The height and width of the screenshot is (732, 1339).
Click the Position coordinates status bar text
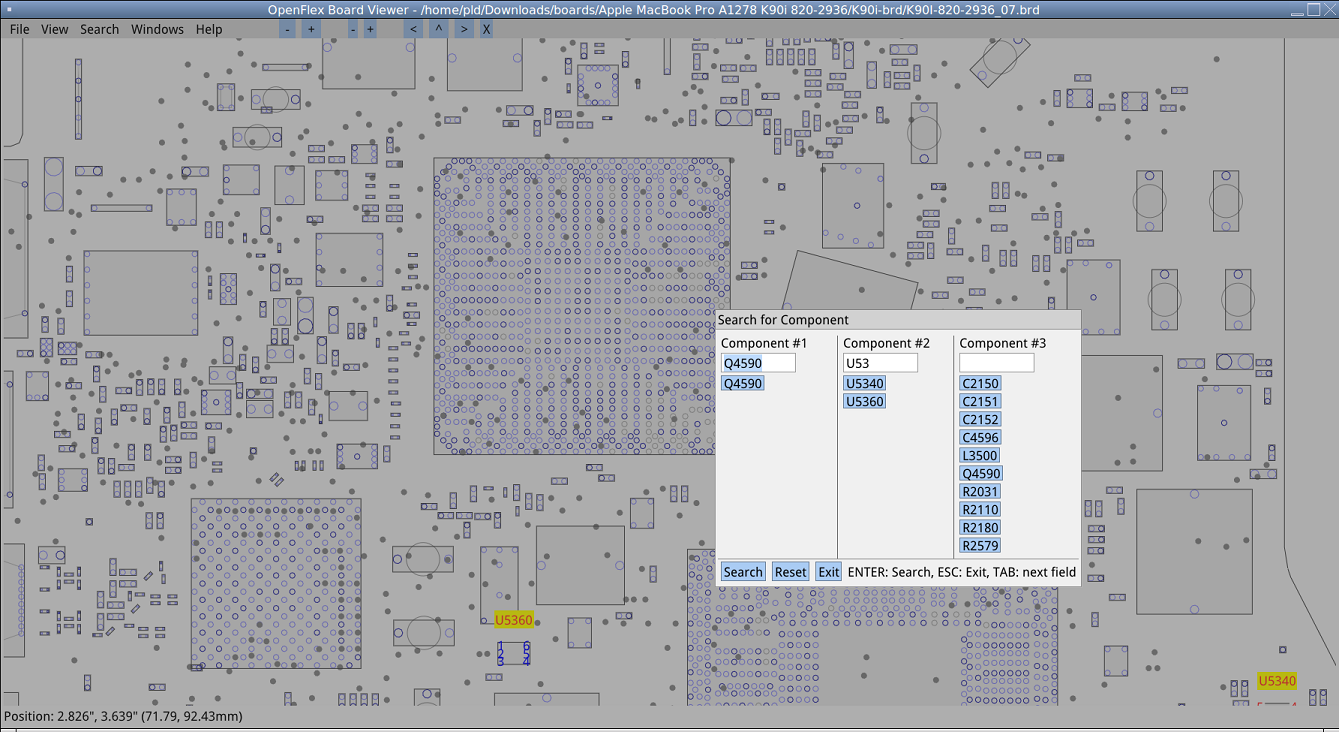pos(123,717)
